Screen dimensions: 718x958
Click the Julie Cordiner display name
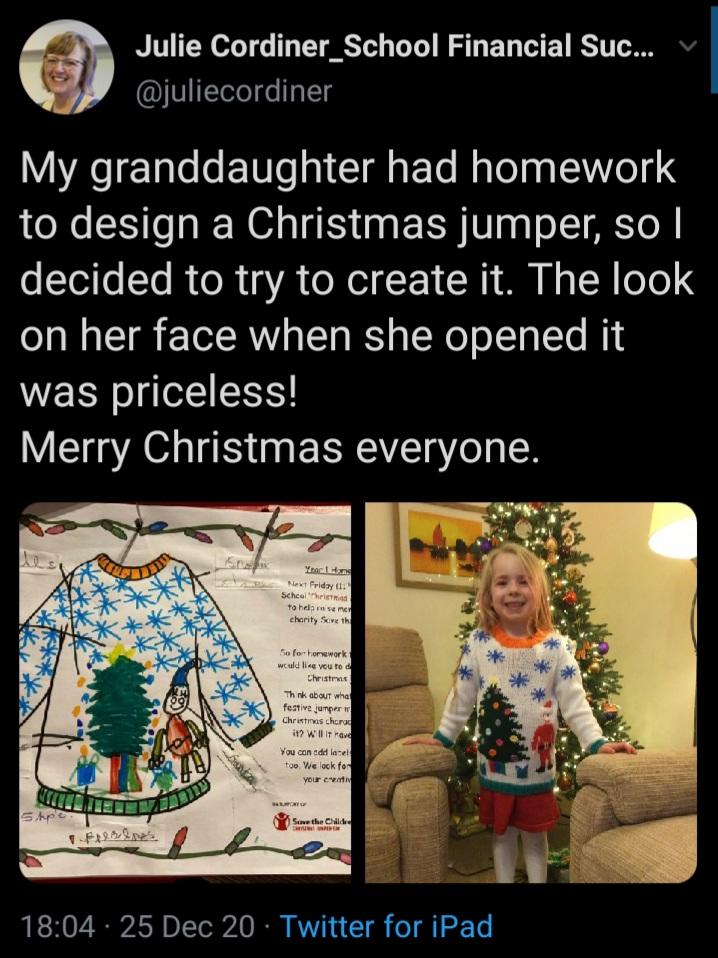[x=394, y=46]
